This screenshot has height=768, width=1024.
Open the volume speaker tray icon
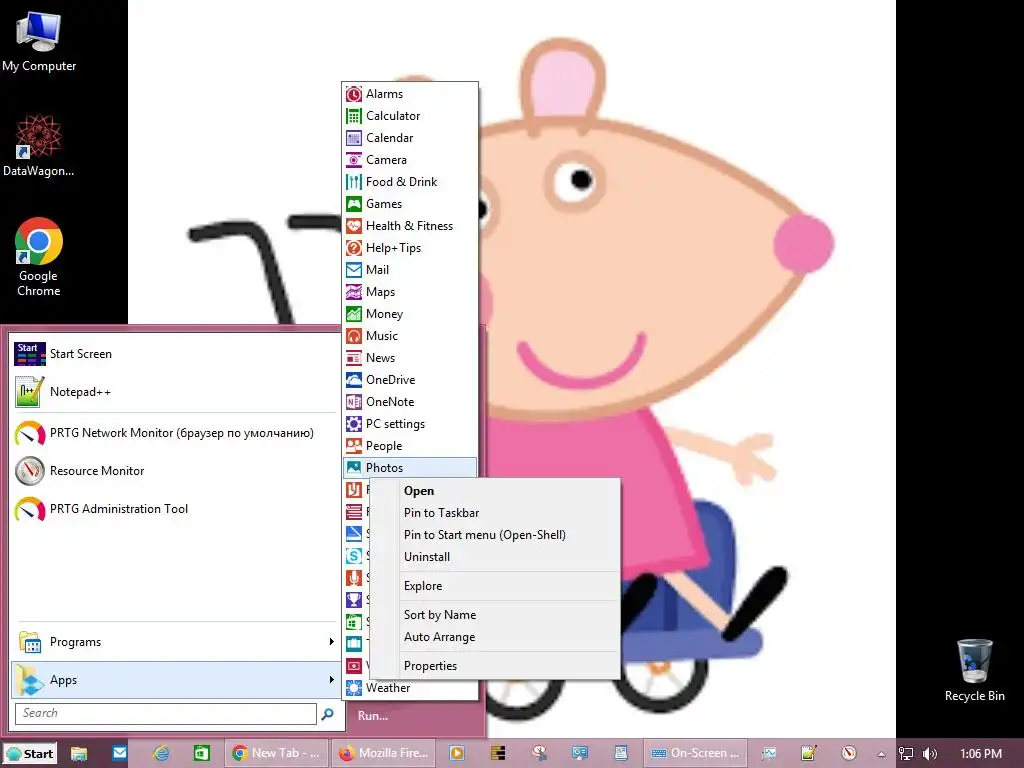tap(930, 754)
